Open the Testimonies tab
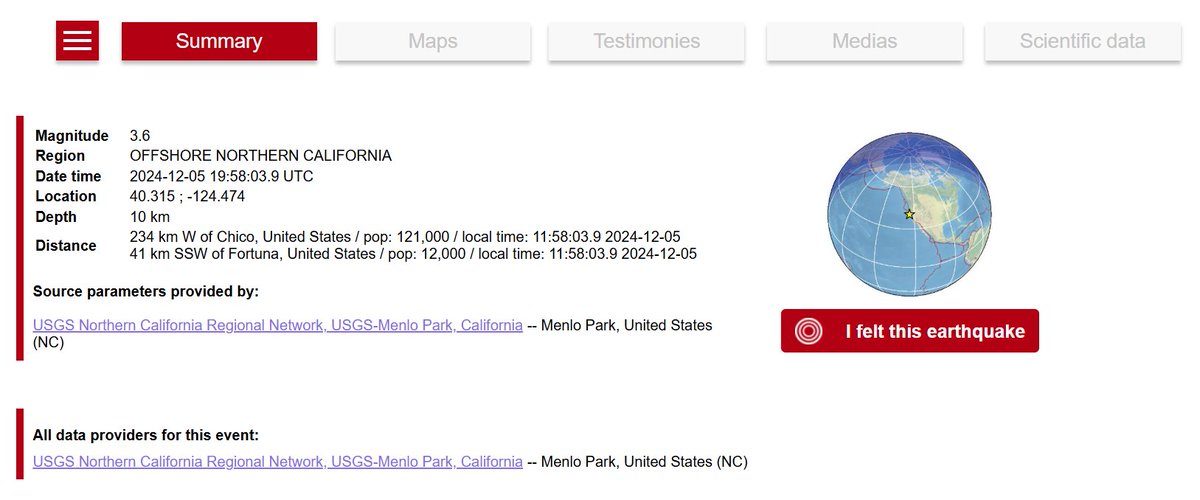This screenshot has height=500, width=1200. pyautogui.click(x=647, y=41)
